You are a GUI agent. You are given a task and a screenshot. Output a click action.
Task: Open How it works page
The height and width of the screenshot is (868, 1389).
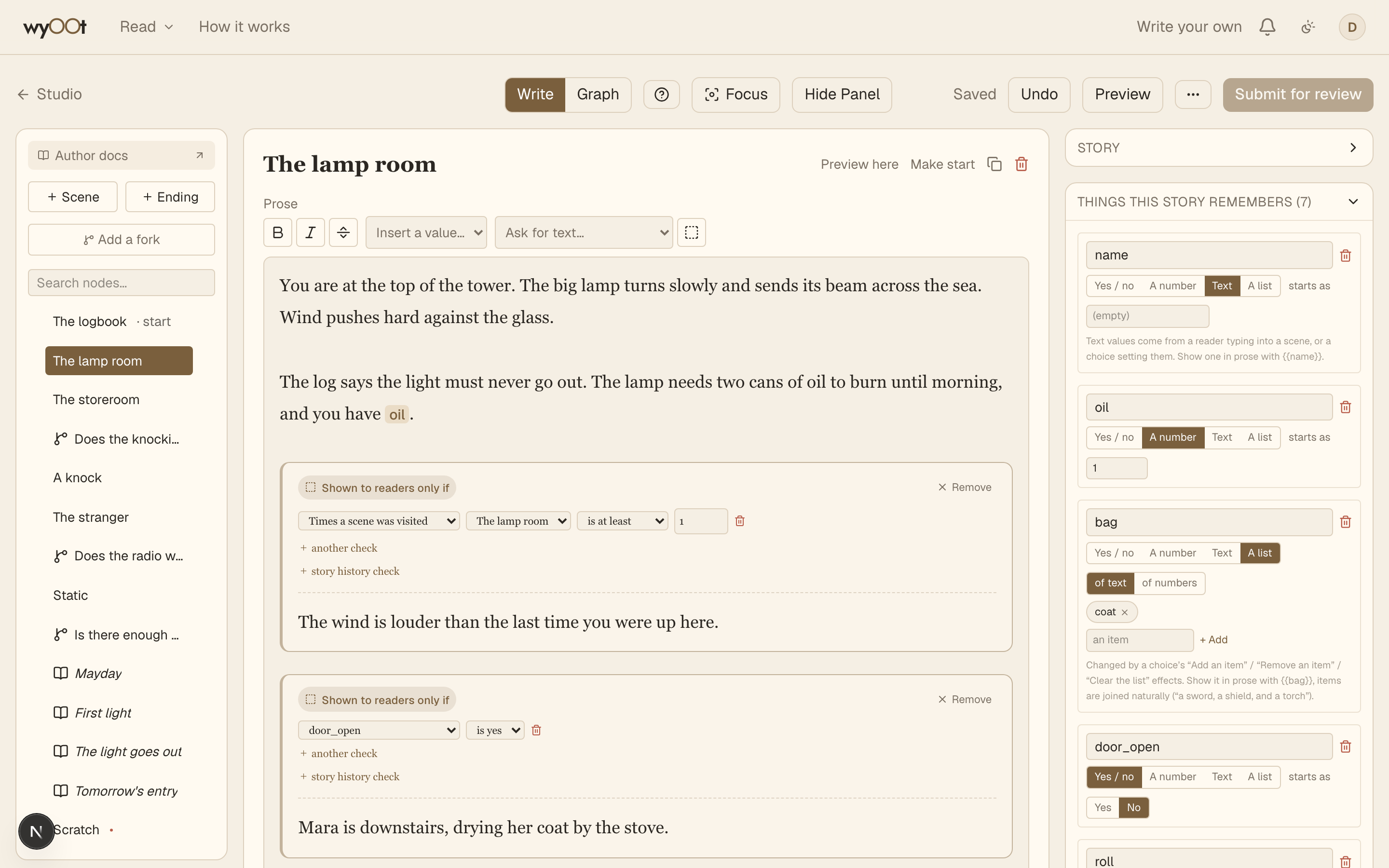(244, 27)
